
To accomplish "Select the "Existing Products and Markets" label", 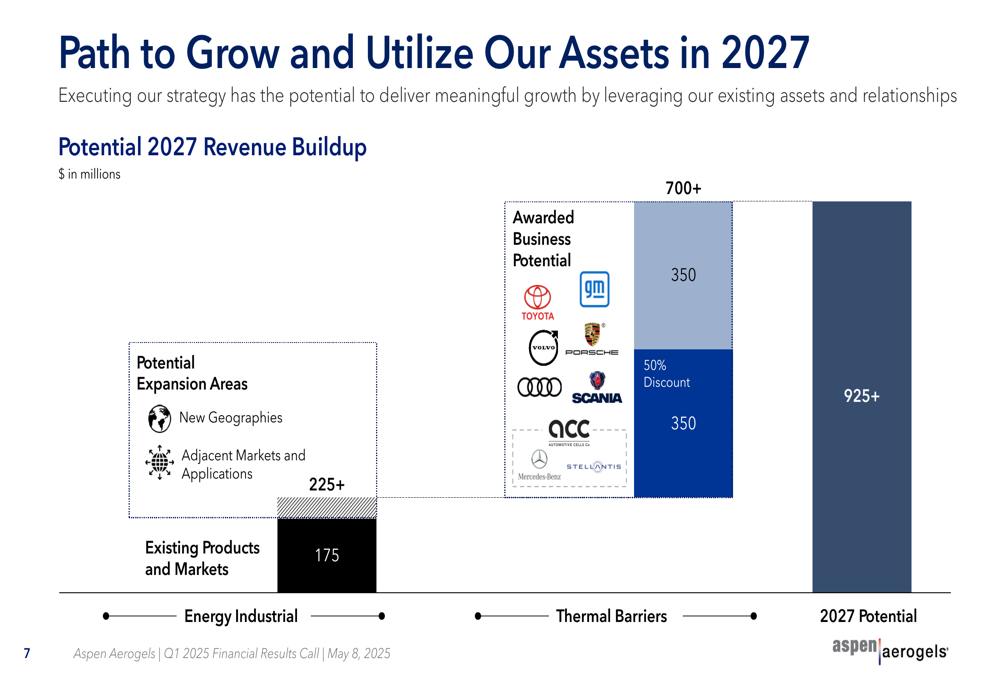I will tap(202, 558).
